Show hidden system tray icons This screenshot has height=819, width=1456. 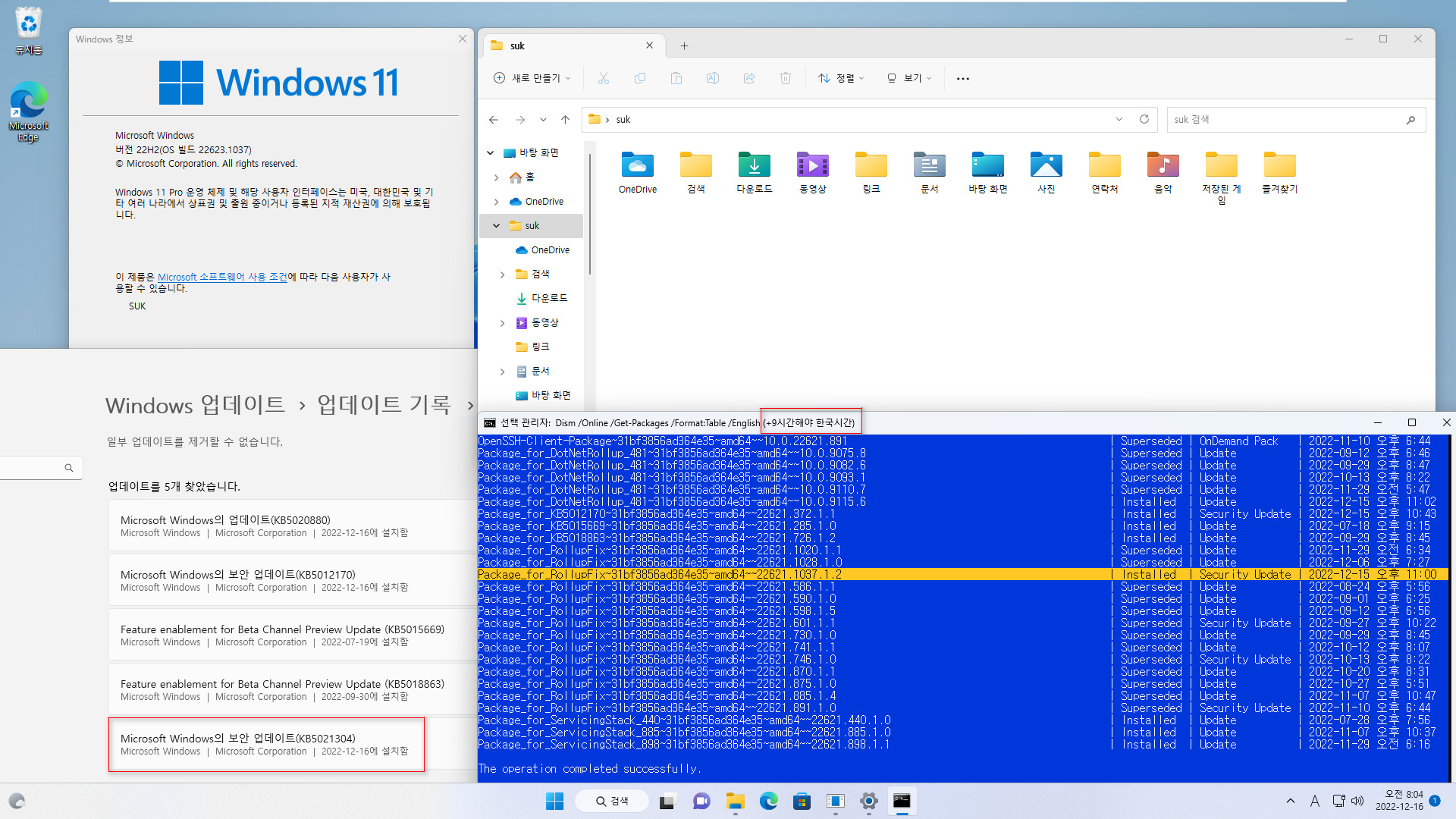click(x=1291, y=801)
